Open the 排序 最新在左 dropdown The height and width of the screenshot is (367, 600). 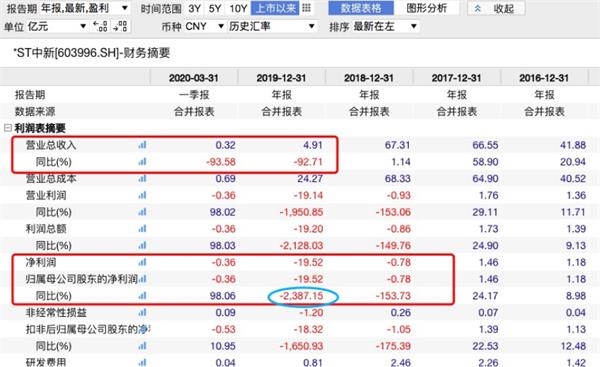pyautogui.click(x=385, y=26)
